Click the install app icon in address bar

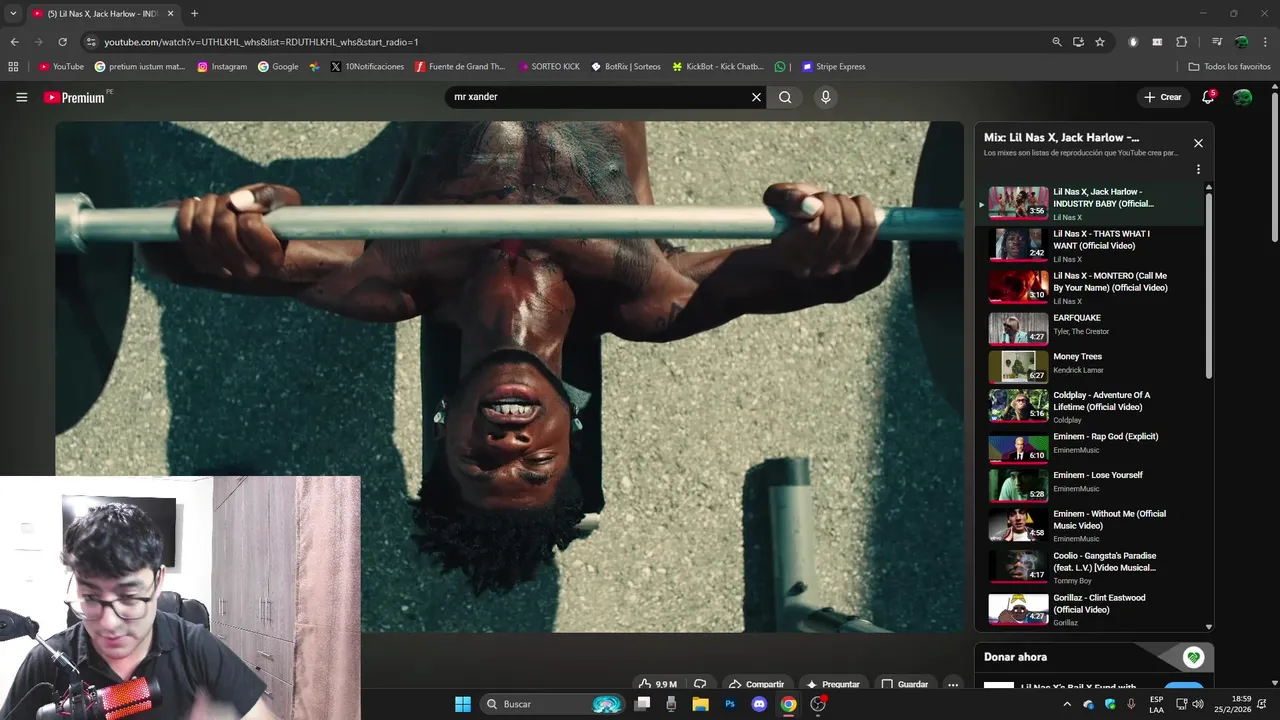1078,42
